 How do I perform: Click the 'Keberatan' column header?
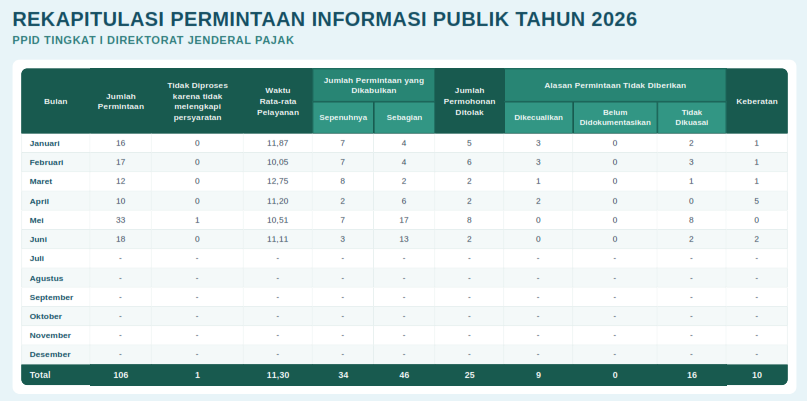point(757,101)
